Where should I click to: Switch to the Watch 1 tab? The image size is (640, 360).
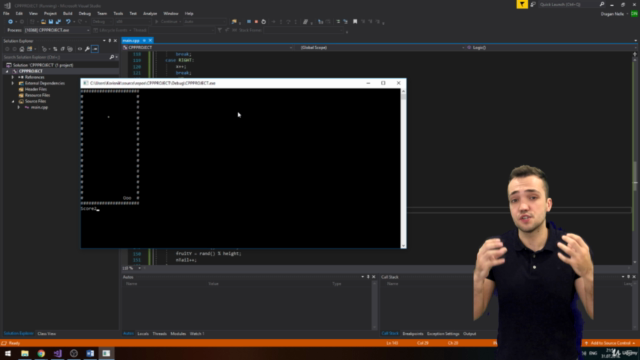(x=197, y=334)
